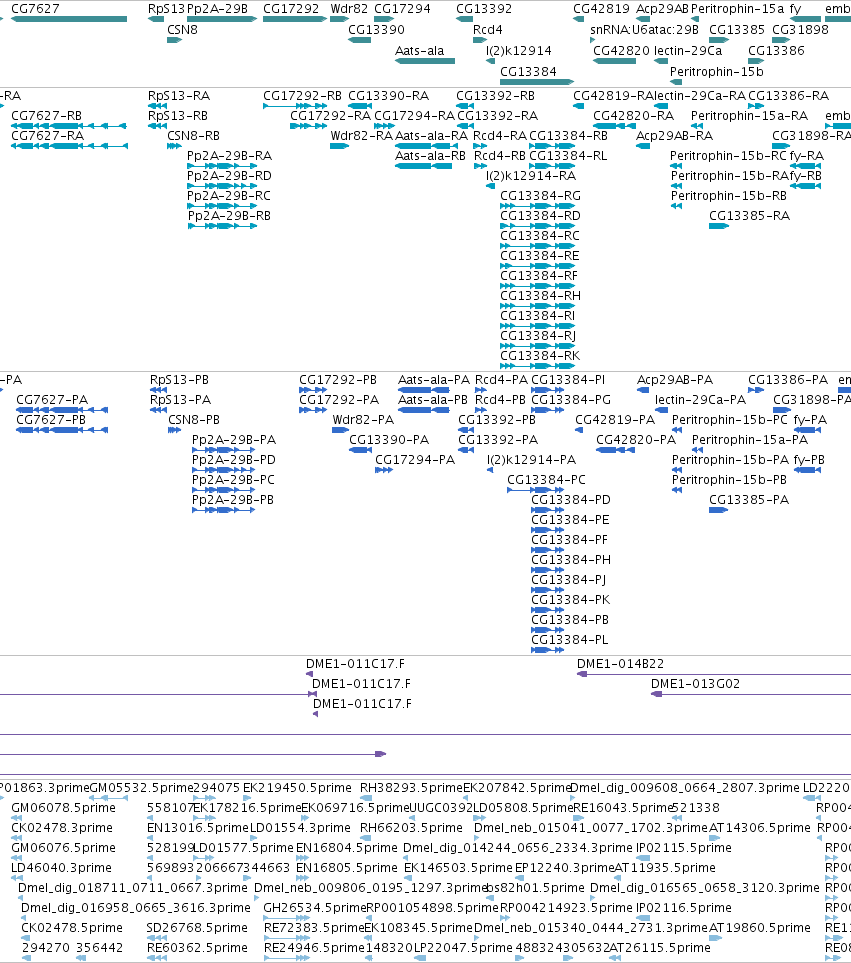Select the RpS13 gene label
Viewport: 851px width, 963px height.
[166, 9]
